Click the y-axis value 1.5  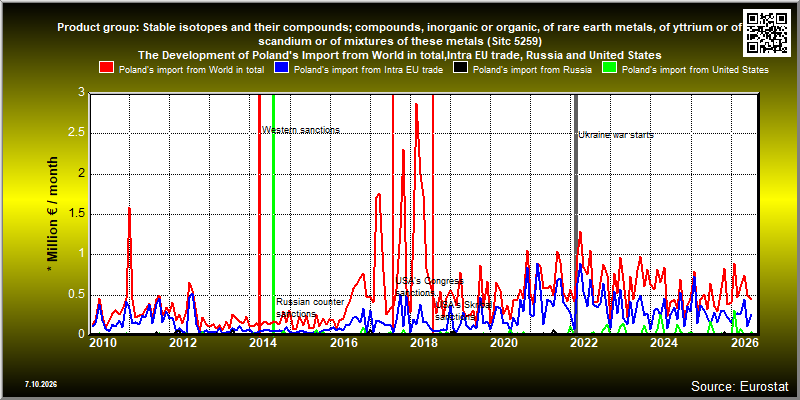point(77,214)
